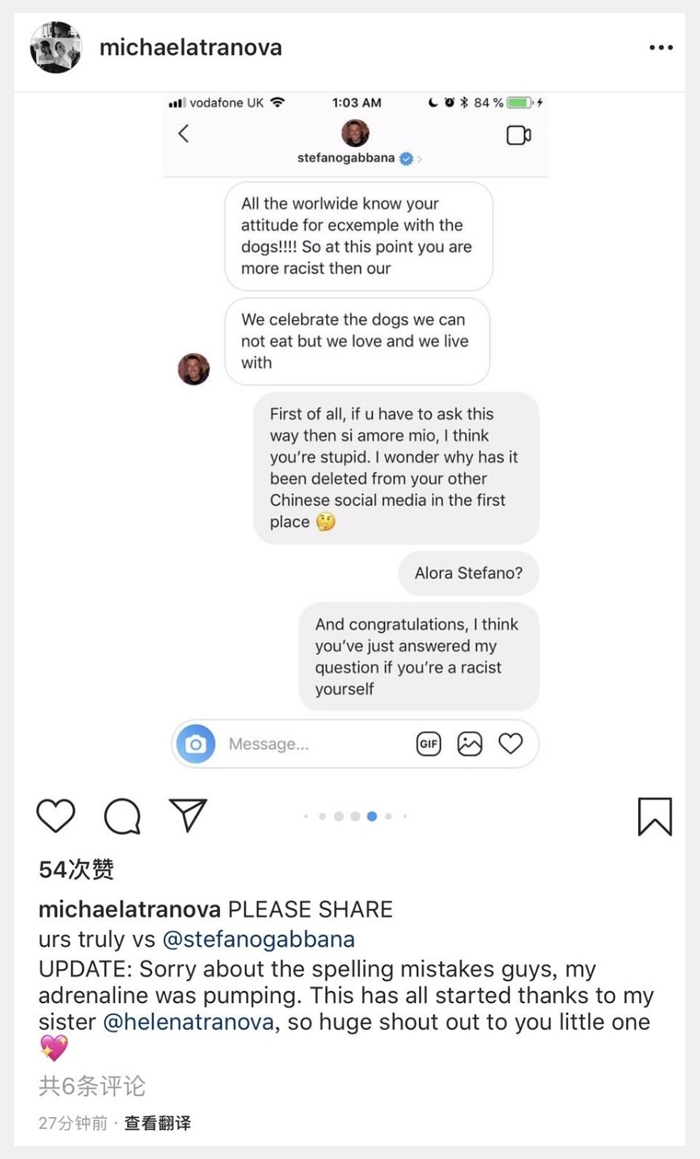The image size is (700, 1159).
Task: Follow the @helenatranova mention link
Action: click(188, 1022)
